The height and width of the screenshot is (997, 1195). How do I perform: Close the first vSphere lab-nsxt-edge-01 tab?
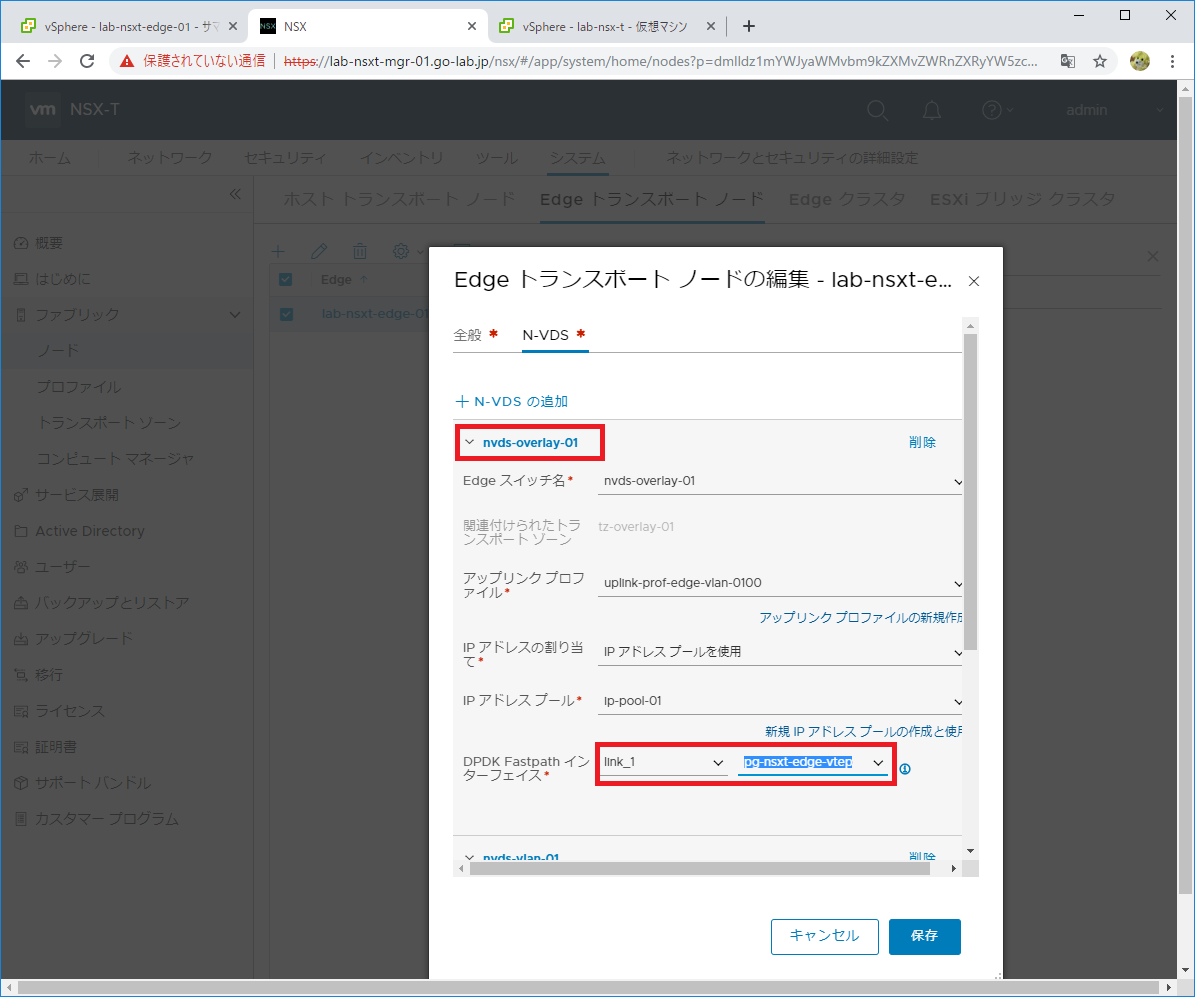coord(232,26)
